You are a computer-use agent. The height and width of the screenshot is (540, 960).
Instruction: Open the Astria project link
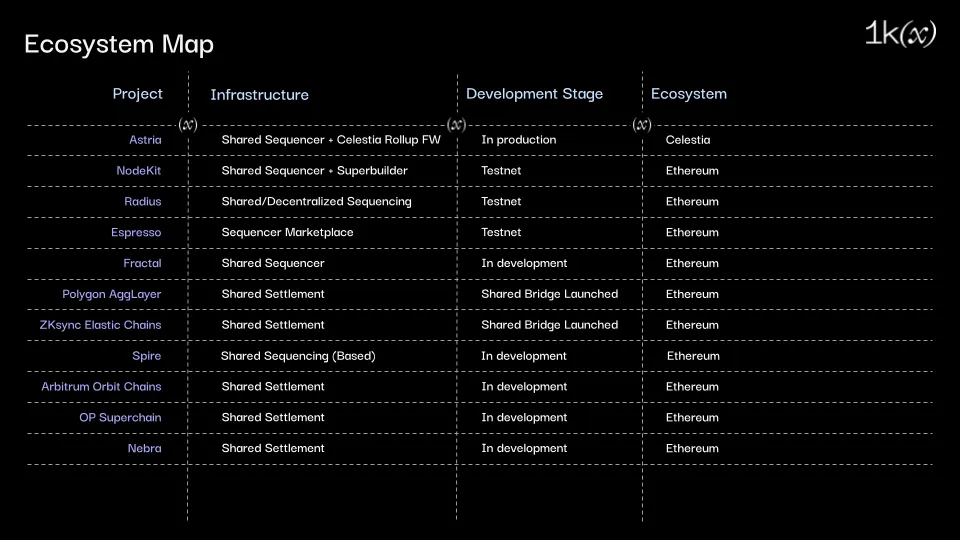coord(145,140)
